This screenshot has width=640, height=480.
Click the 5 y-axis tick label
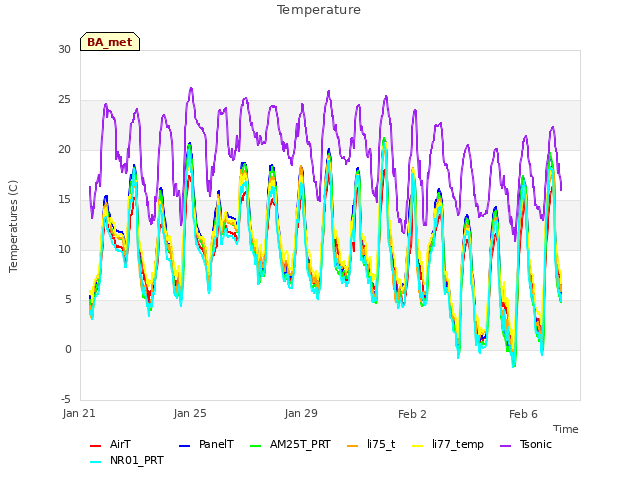coord(68,300)
